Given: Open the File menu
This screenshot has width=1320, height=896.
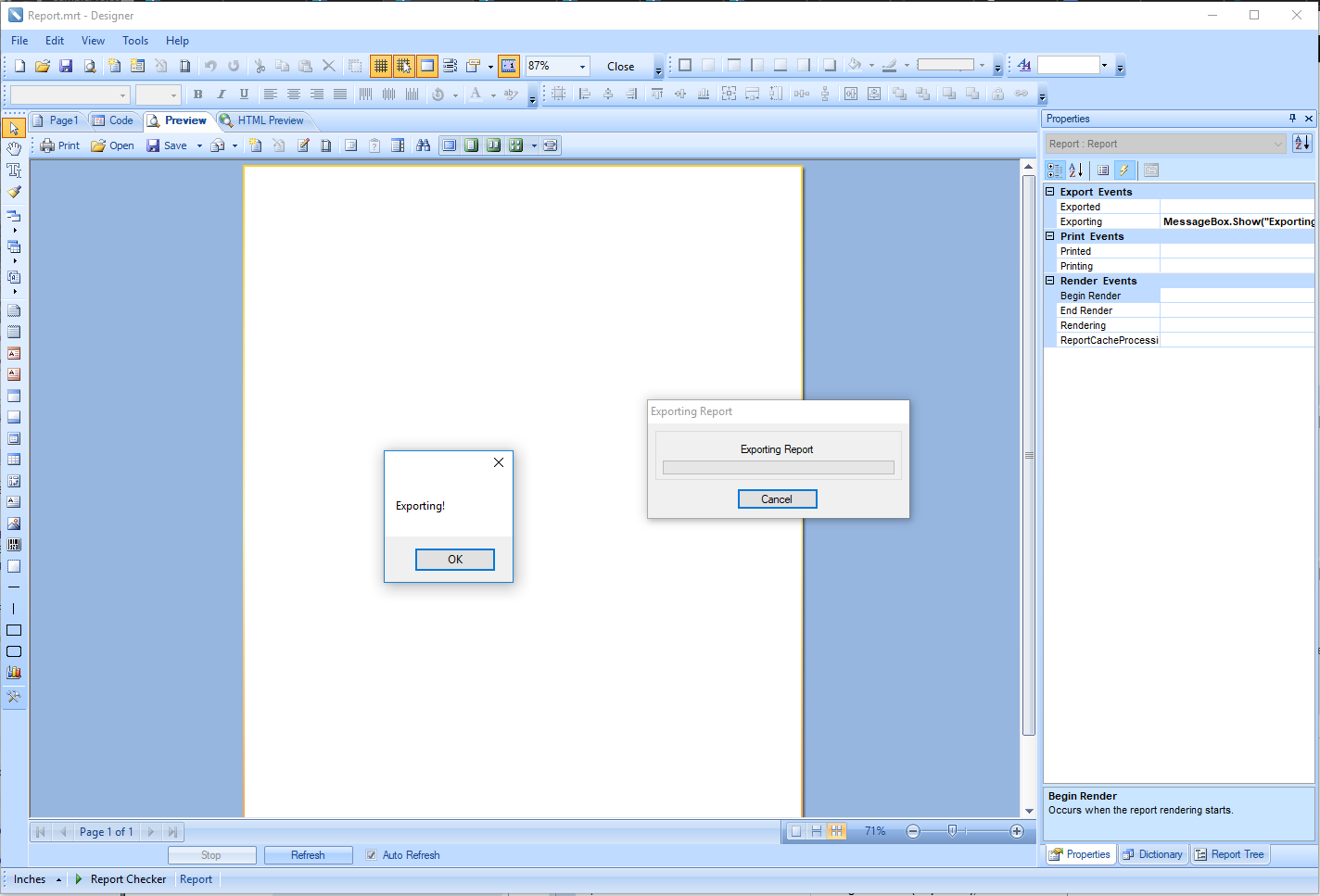Looking at the screenshot, I should [19, 41].
